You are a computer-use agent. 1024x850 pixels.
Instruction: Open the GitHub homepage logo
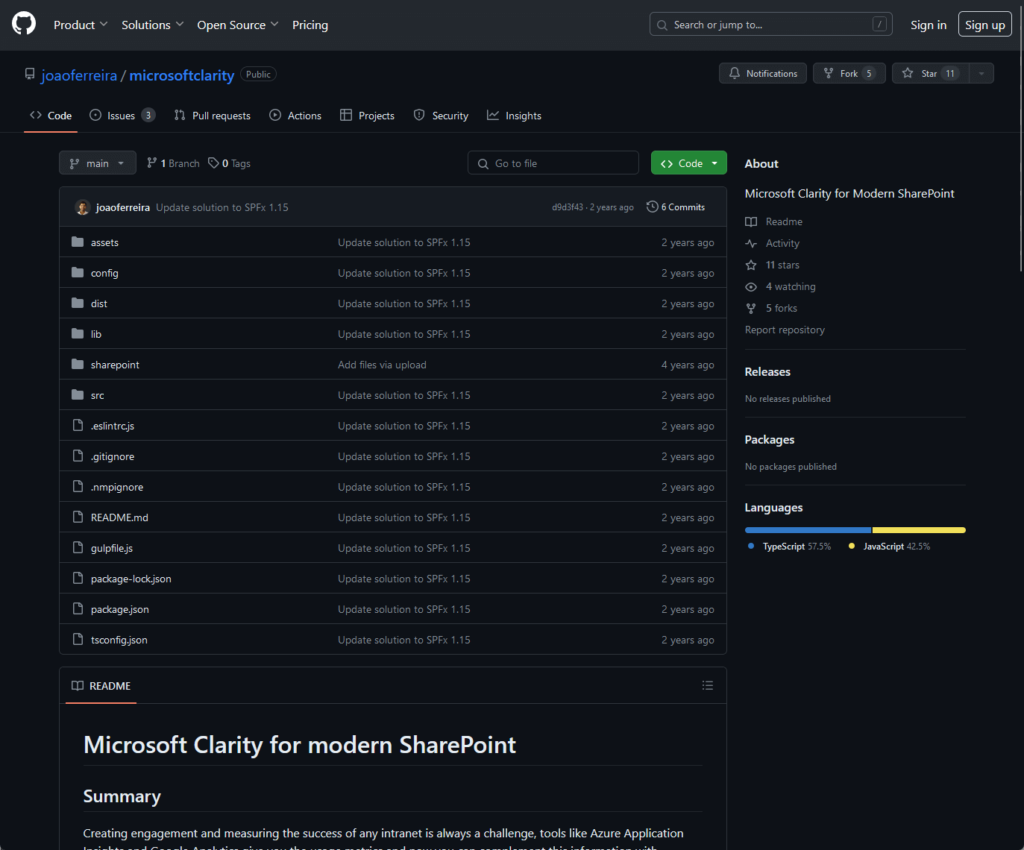(x=24, y=24)
